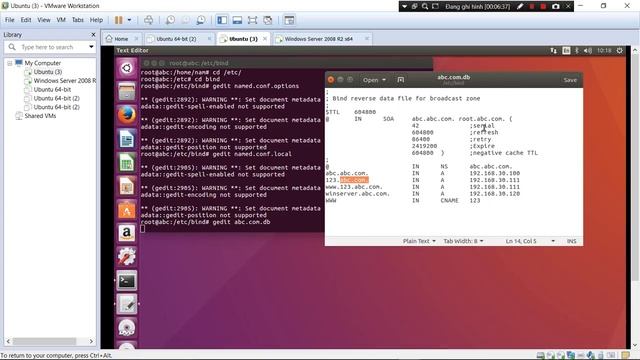Open Ubuntu Software from the launcher
Image resolution: width=640 pixels, height=360 pixels.
pyautogui.click(x=127, y=210)
